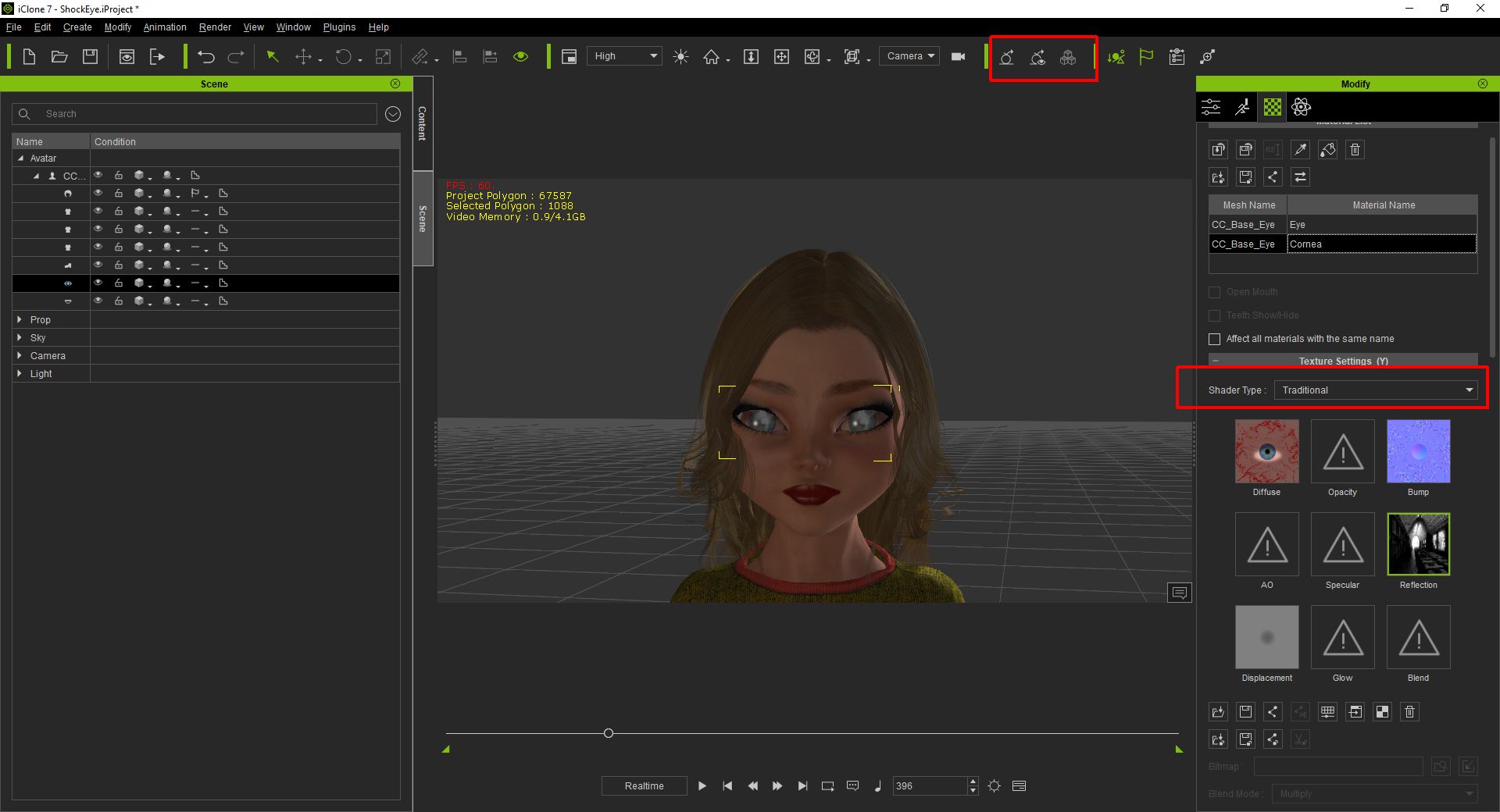Step to the next frame
This screenshot has height=812, width=1500.
[777, 786]
